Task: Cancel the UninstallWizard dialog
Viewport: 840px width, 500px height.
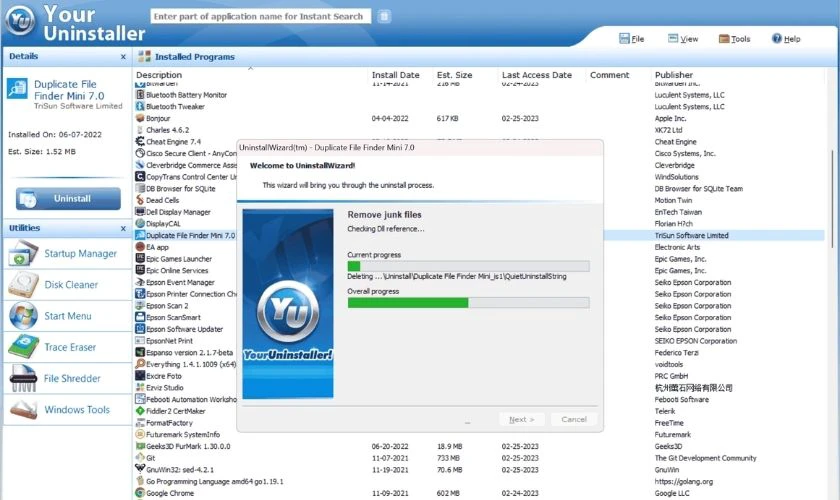Action: coord(574,420)
